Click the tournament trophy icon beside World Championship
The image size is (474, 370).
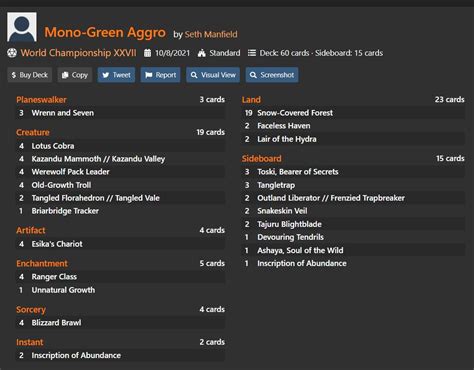[x=12, y=53]
